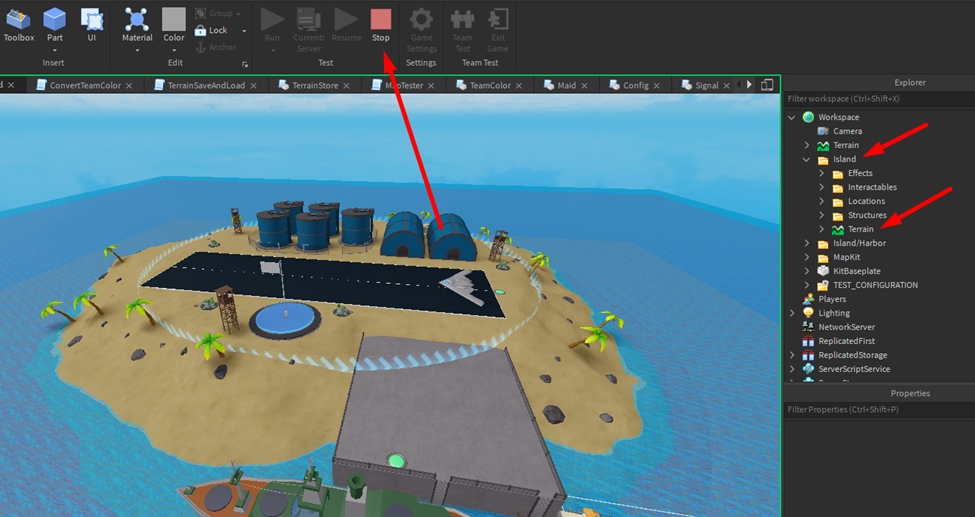Close the Config tab
The image size is (975, 517).
click(x=656, y=86)
